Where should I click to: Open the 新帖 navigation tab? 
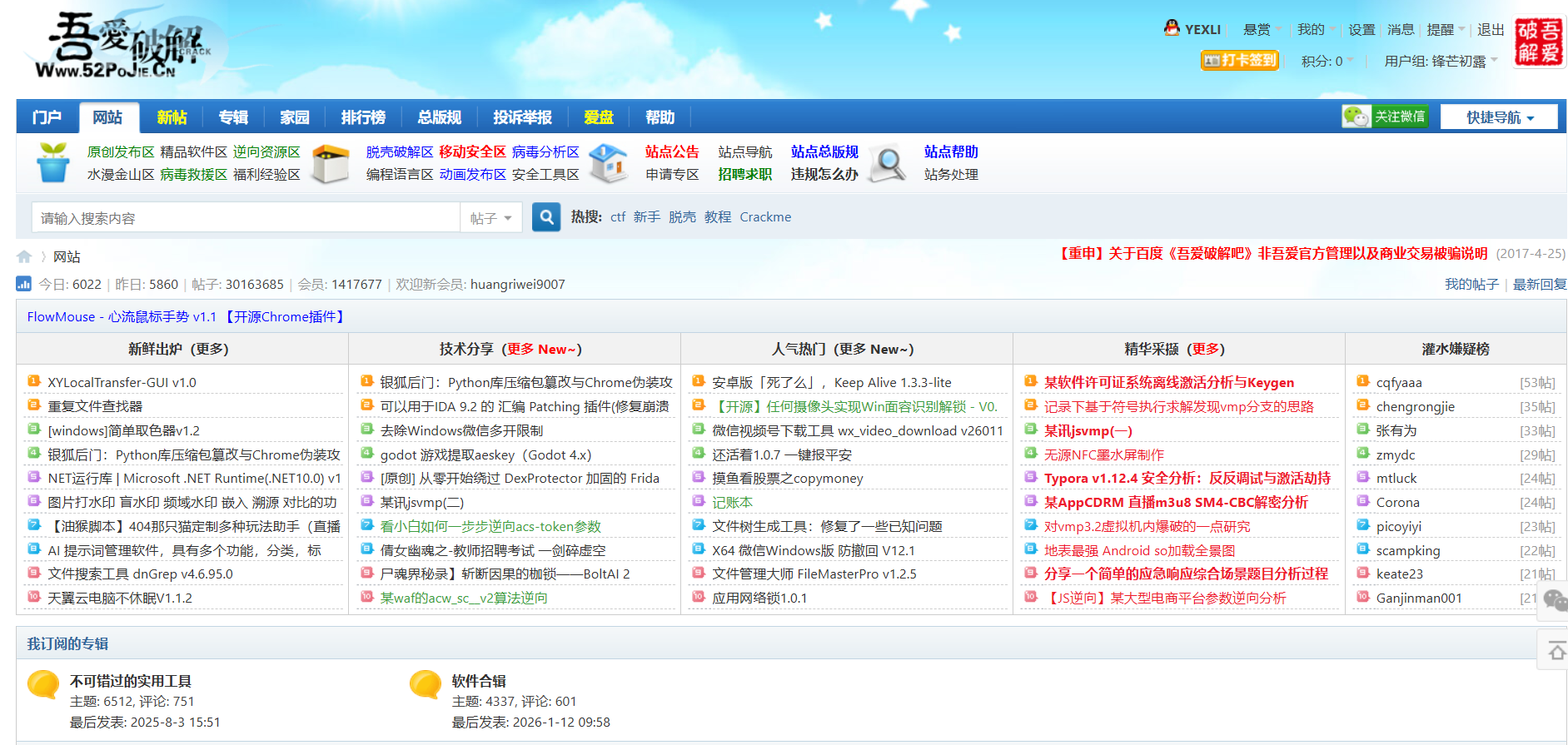(x=172, y=117)
